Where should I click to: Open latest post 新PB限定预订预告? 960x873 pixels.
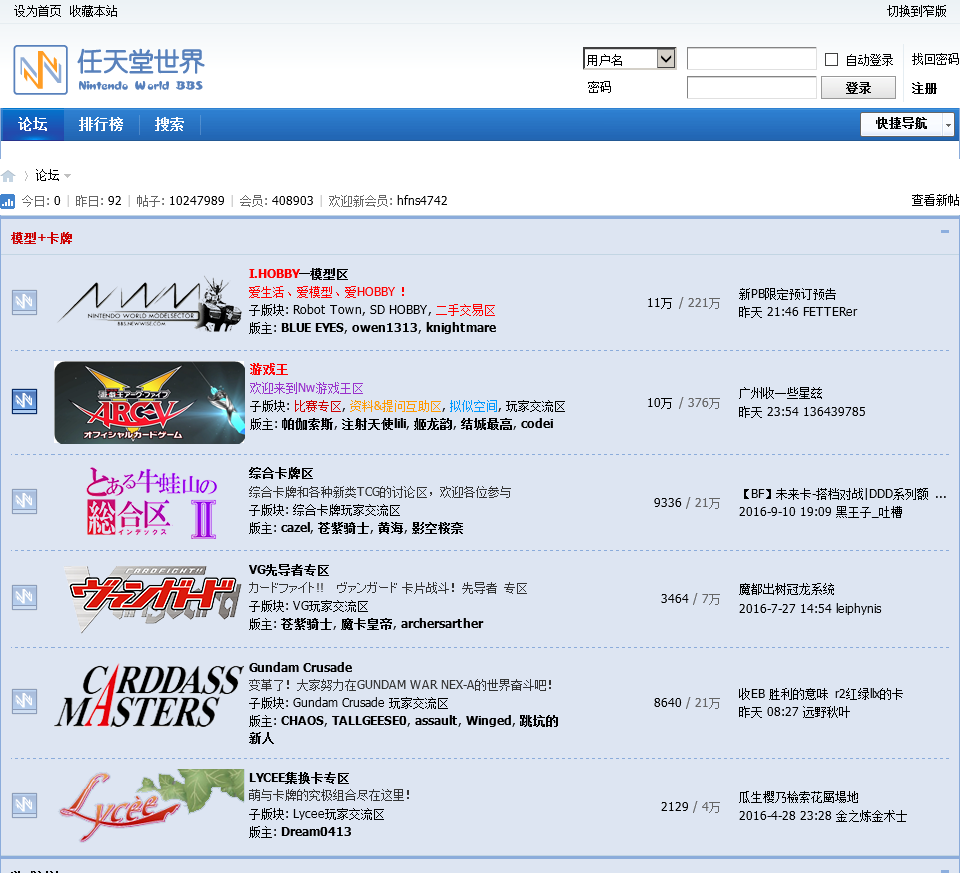click(x=787, y=294)
